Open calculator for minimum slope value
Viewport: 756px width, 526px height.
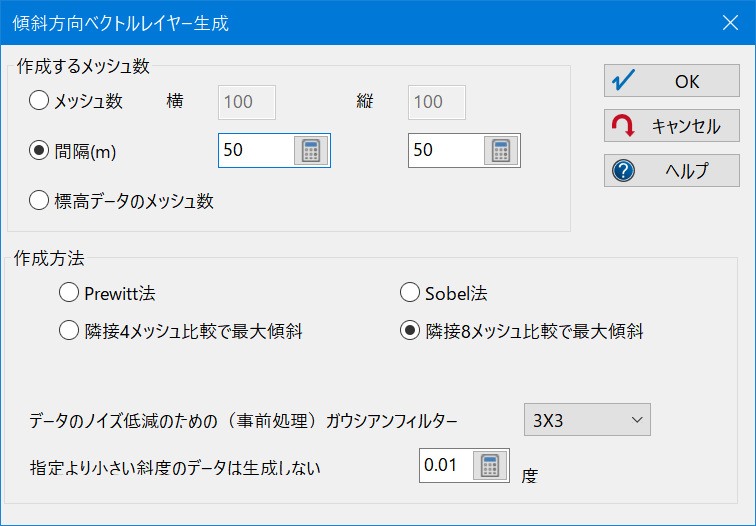click(490, 466)
